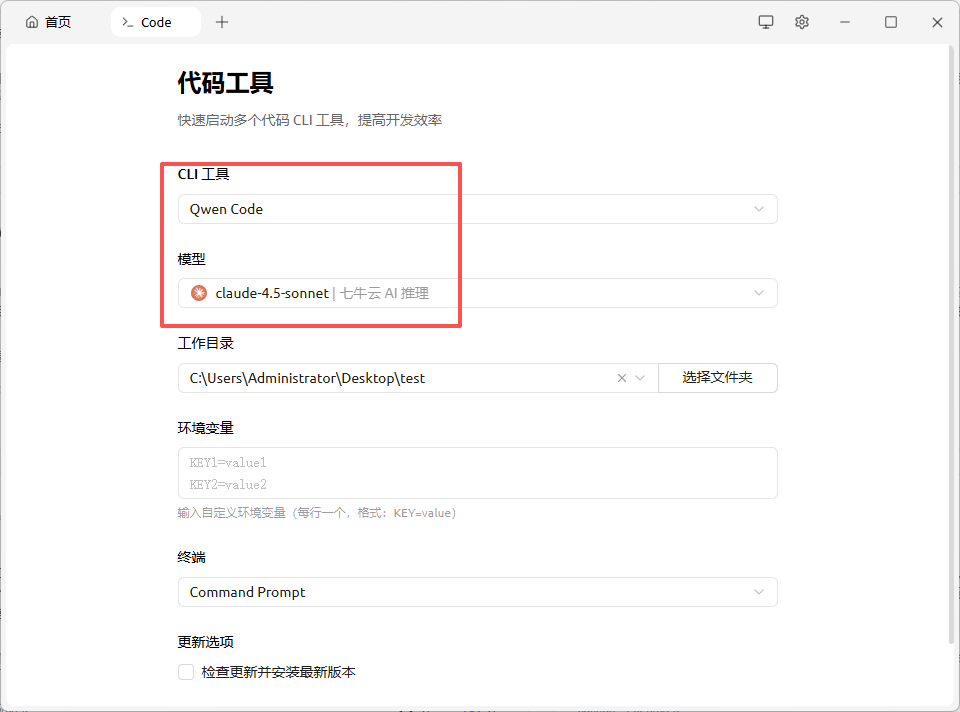
Task: Add a new tab with plus icon
Action: pyautogui.click(x=222, y=22)
